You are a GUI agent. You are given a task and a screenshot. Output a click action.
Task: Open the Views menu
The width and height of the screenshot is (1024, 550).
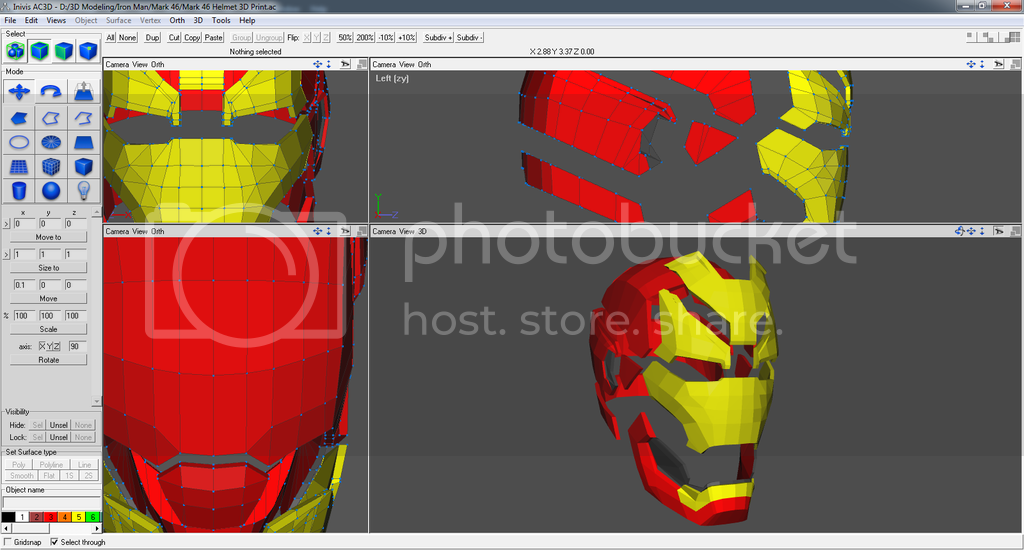pos(56,20)
